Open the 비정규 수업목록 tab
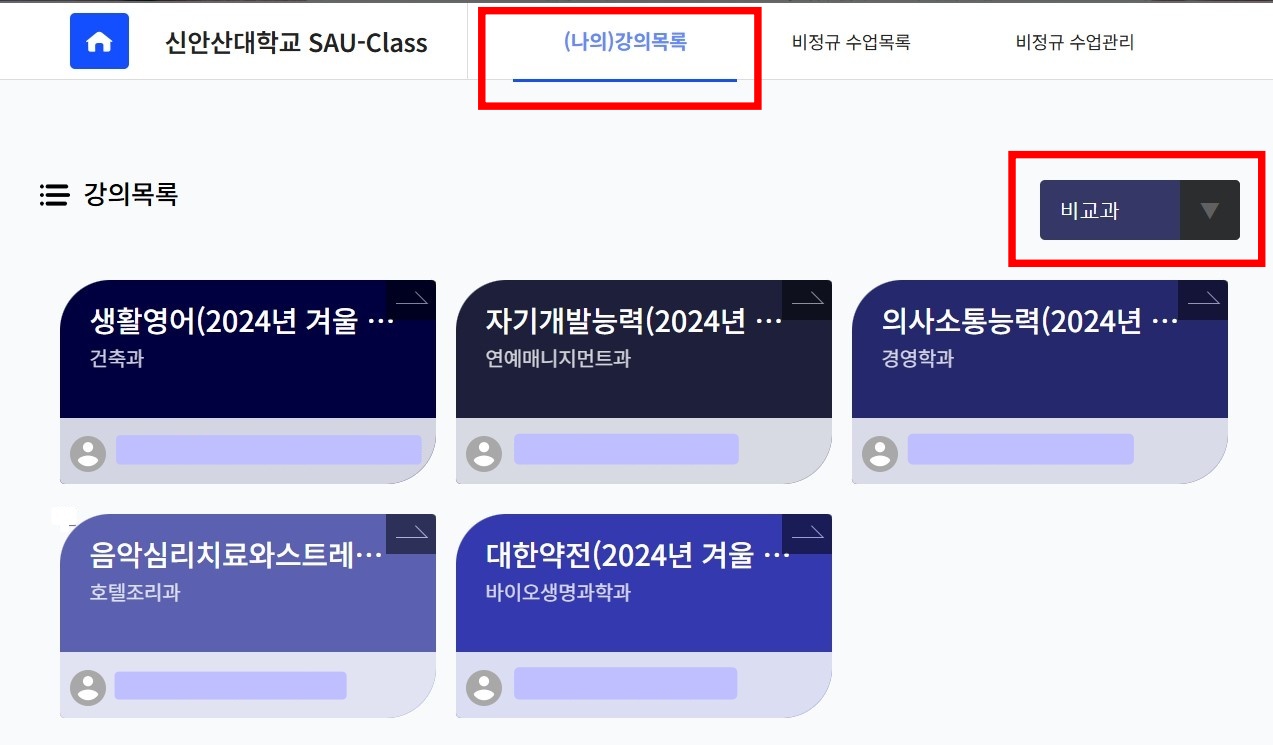Screen dimensions: 1273x745 (x=851, y=42)
